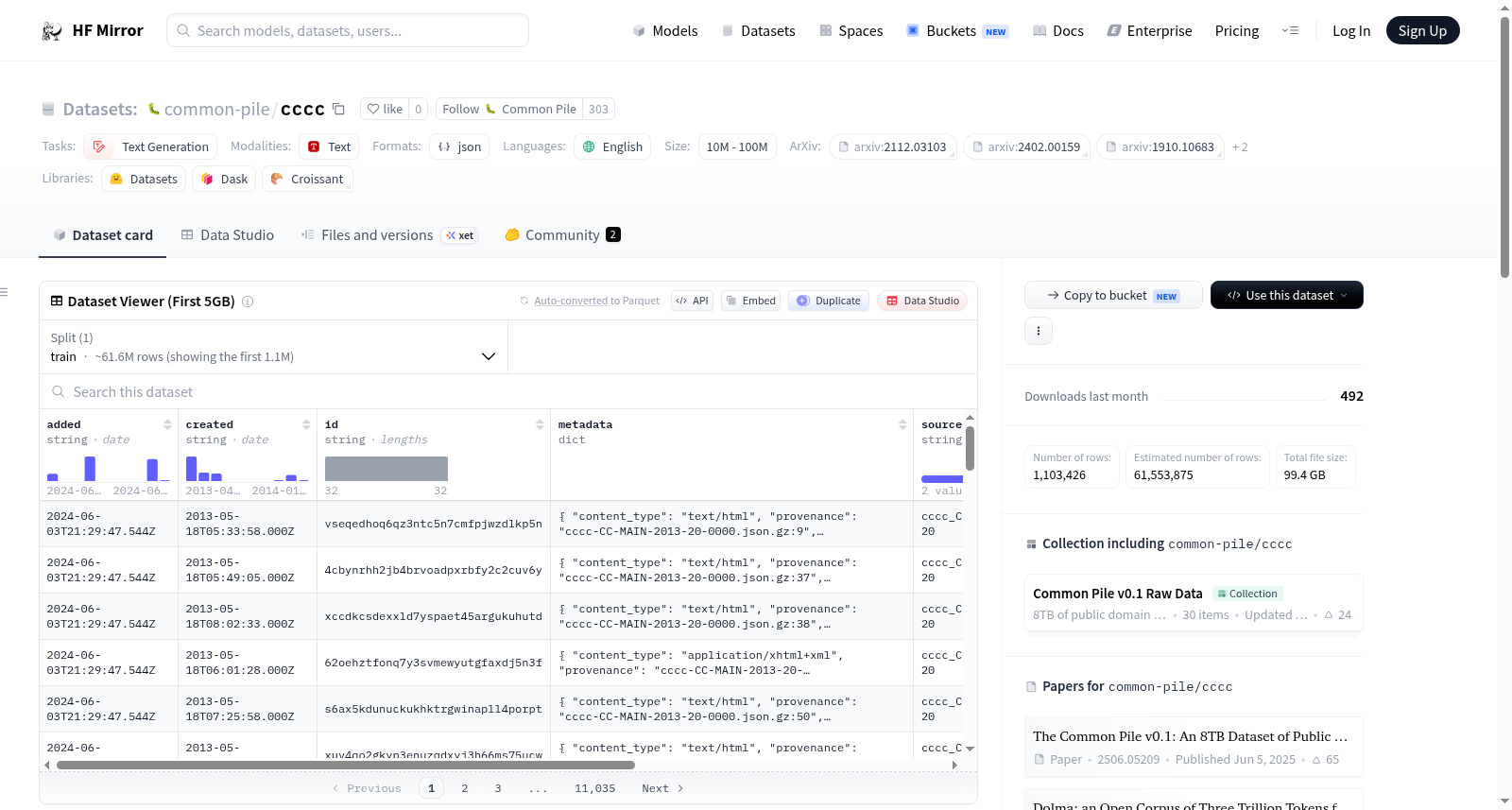This screenshot has width=1512, height=810.
Task: Open the more options three-dot button
Action: [1039, 331]
